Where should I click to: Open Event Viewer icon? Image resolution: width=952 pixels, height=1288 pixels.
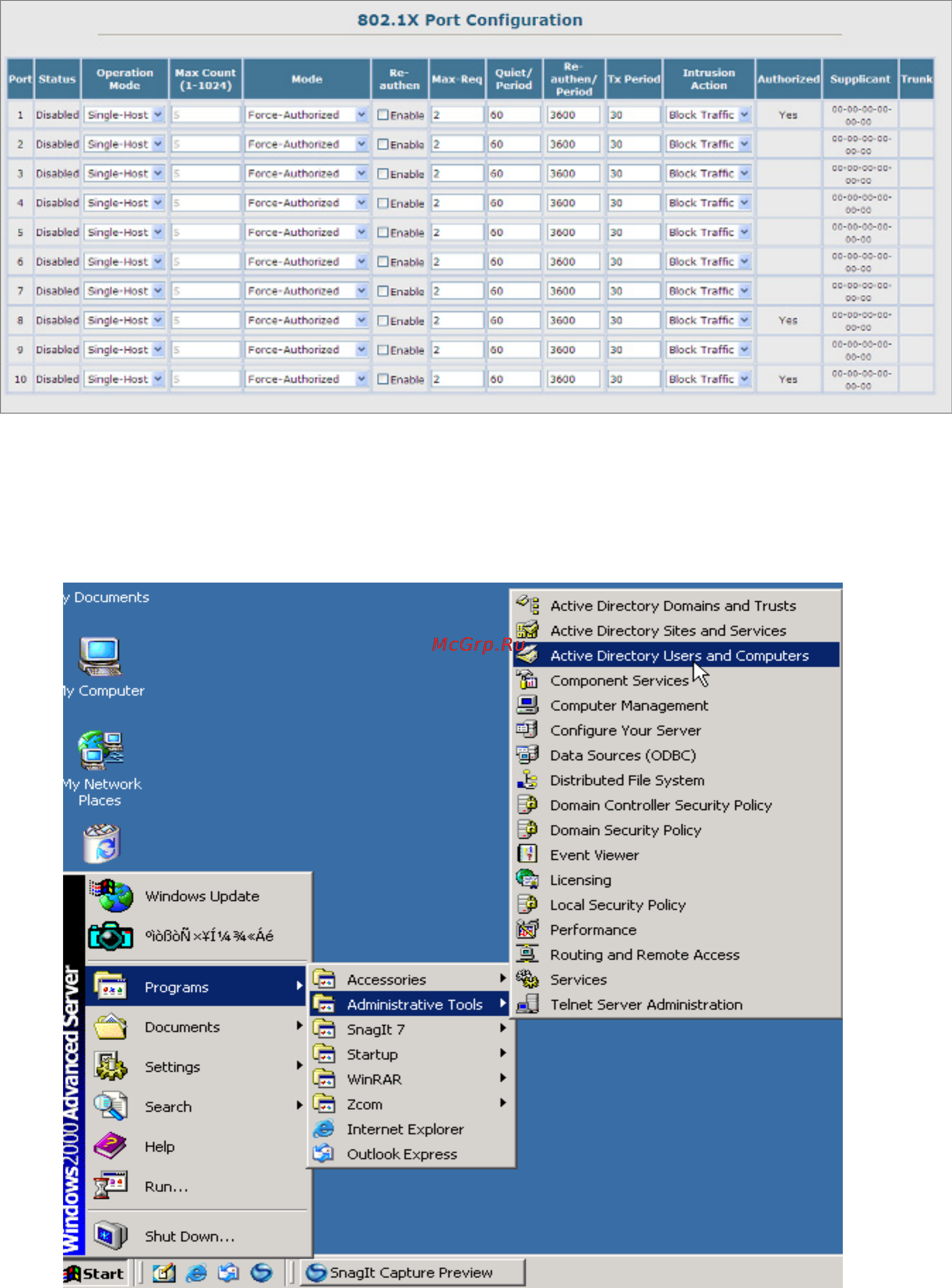(x=527, y=854)
